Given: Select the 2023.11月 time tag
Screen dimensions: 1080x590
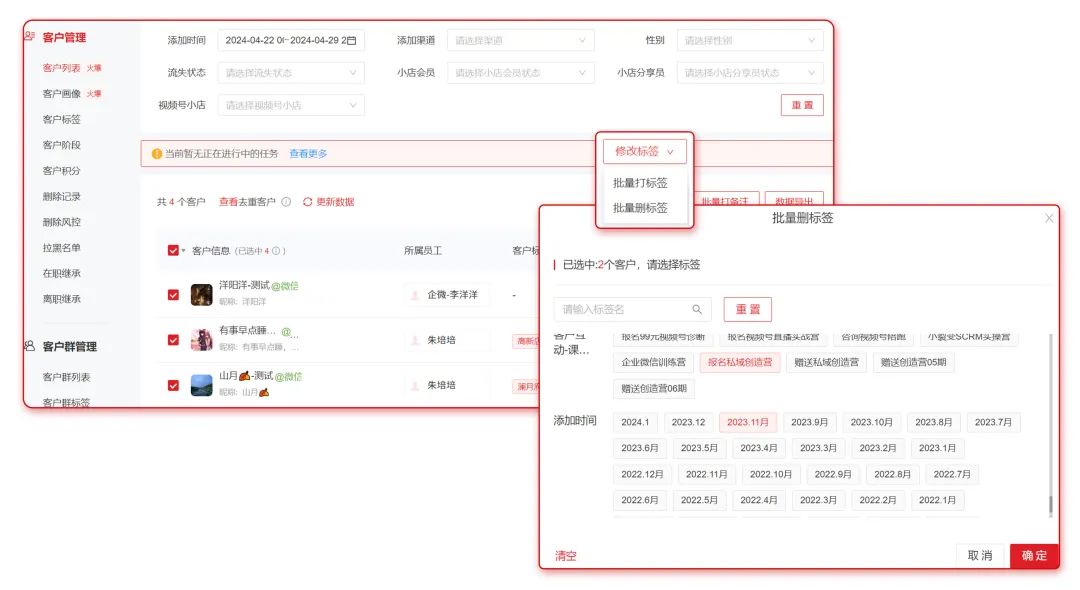Looking at the screenshot, I should (748, 422).
